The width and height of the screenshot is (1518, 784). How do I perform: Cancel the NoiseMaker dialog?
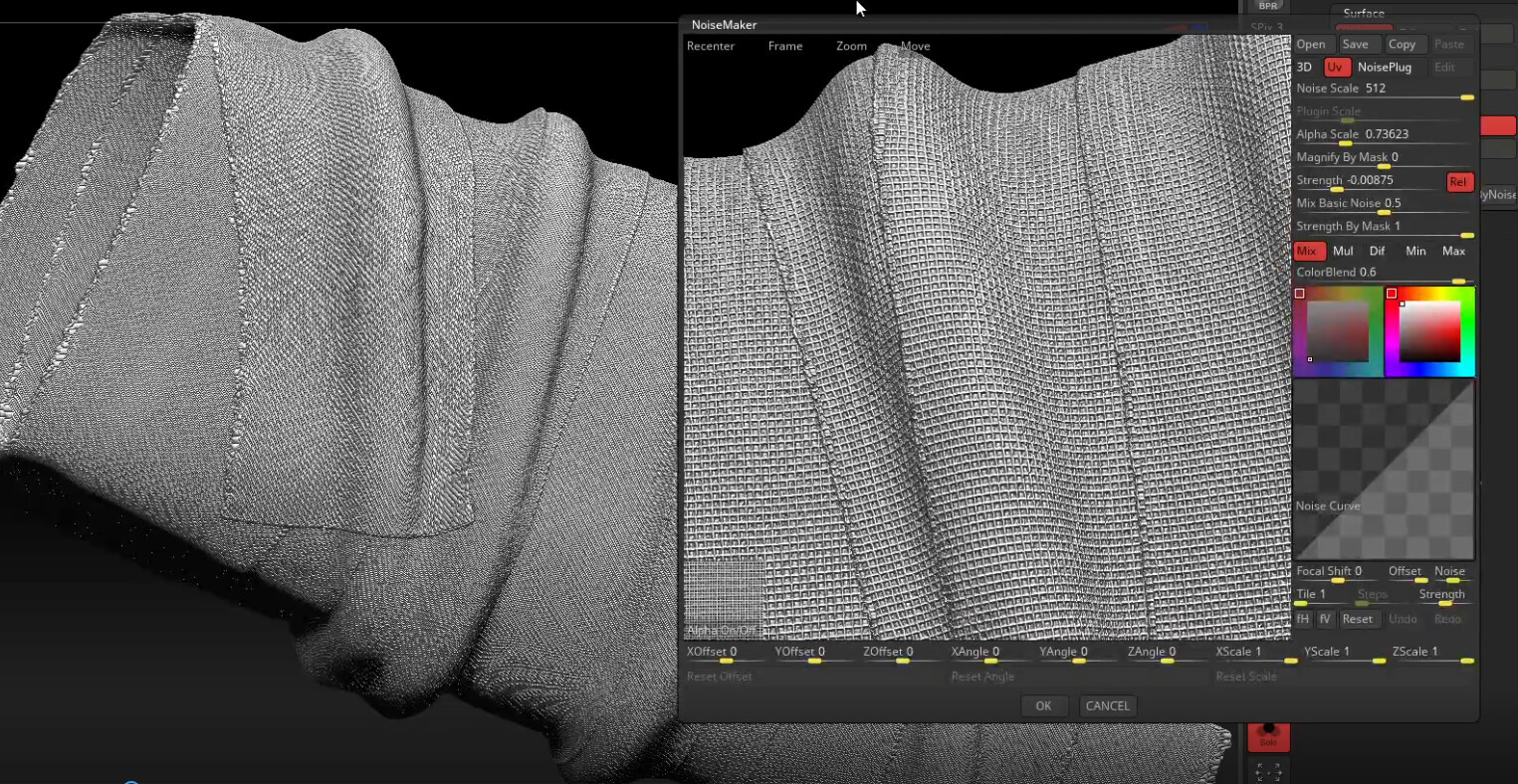point(1108,705)
